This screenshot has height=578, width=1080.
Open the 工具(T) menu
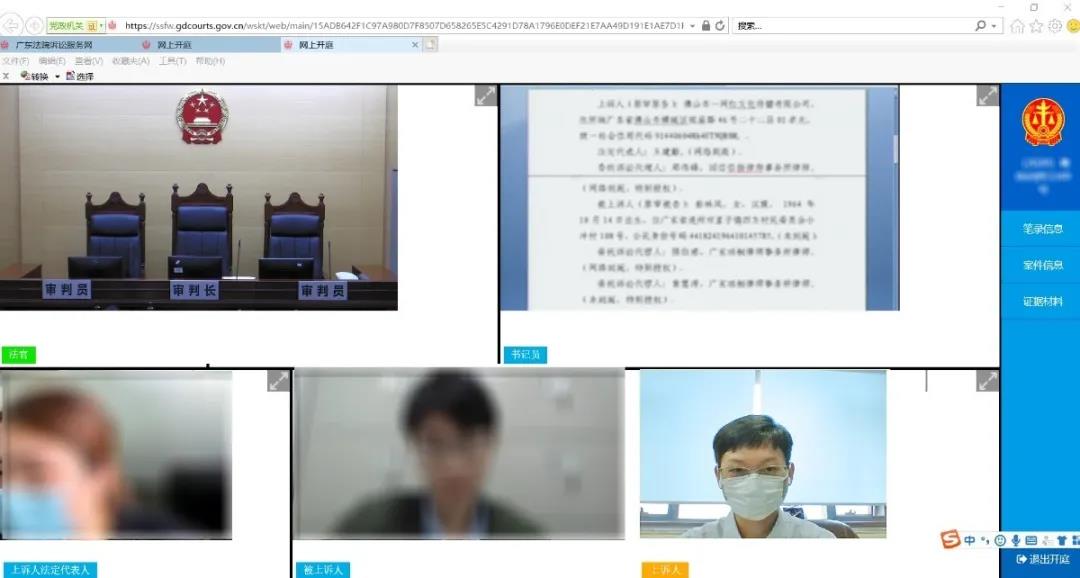(x=172, y=61)
